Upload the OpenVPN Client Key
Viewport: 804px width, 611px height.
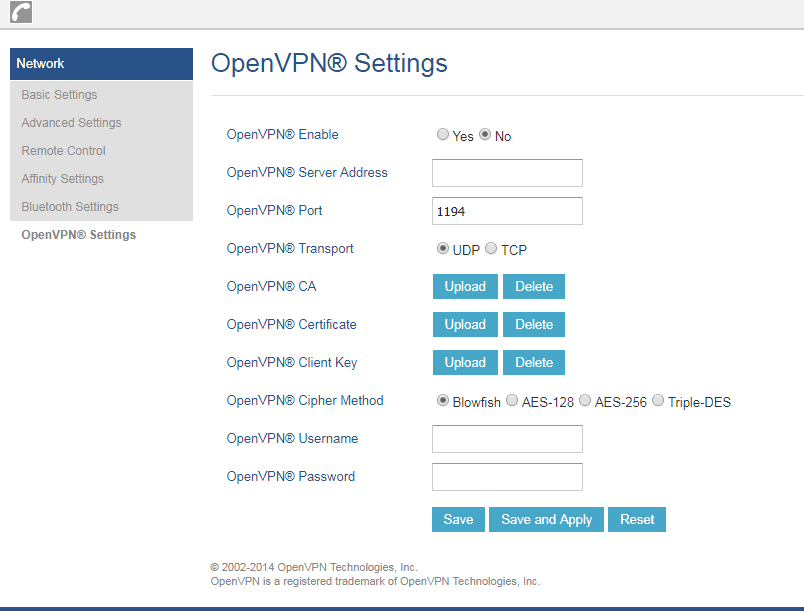tap(465, 362)
